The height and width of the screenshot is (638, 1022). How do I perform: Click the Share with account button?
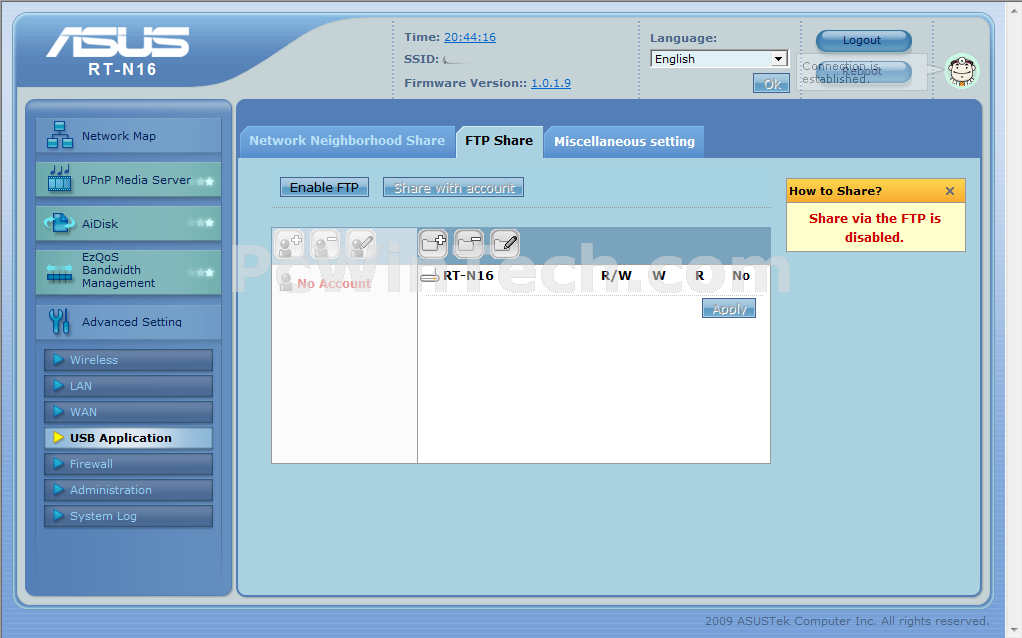coord(454,188)
